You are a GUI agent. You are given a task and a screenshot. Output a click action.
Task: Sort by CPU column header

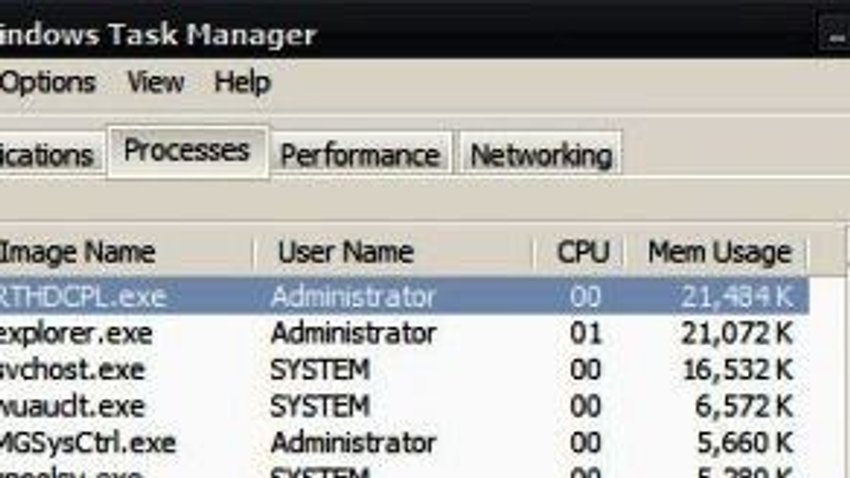[581, 253]
